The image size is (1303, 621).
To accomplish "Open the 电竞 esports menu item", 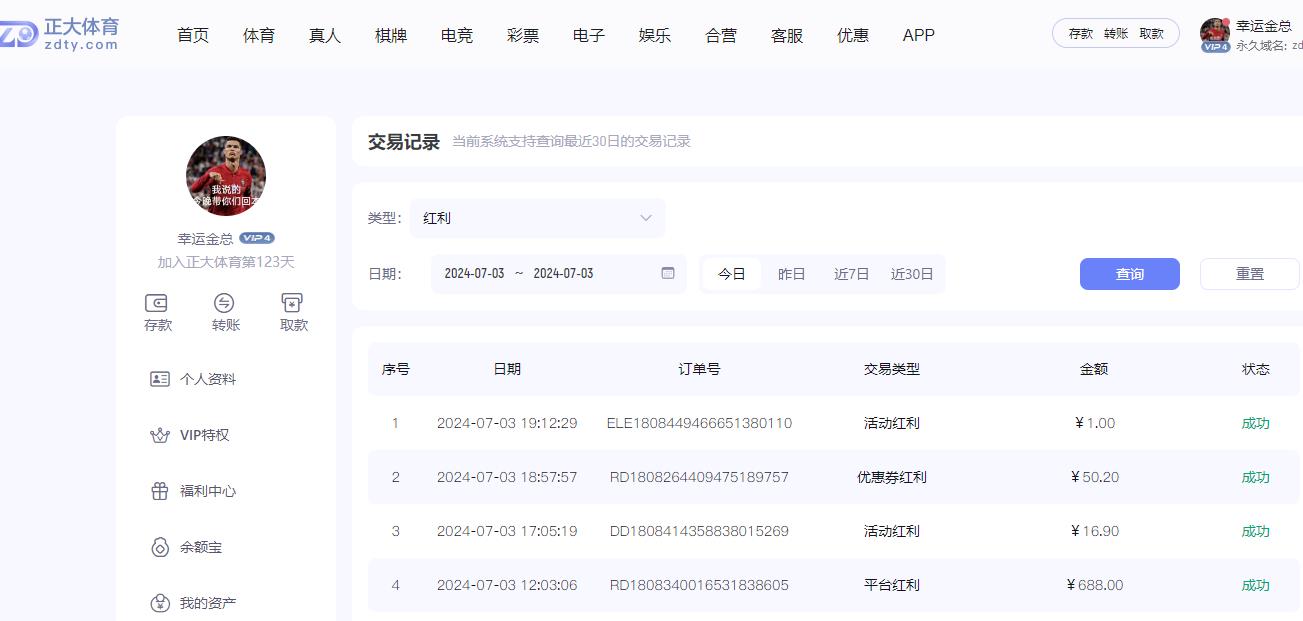I will (x=455, y=35).
